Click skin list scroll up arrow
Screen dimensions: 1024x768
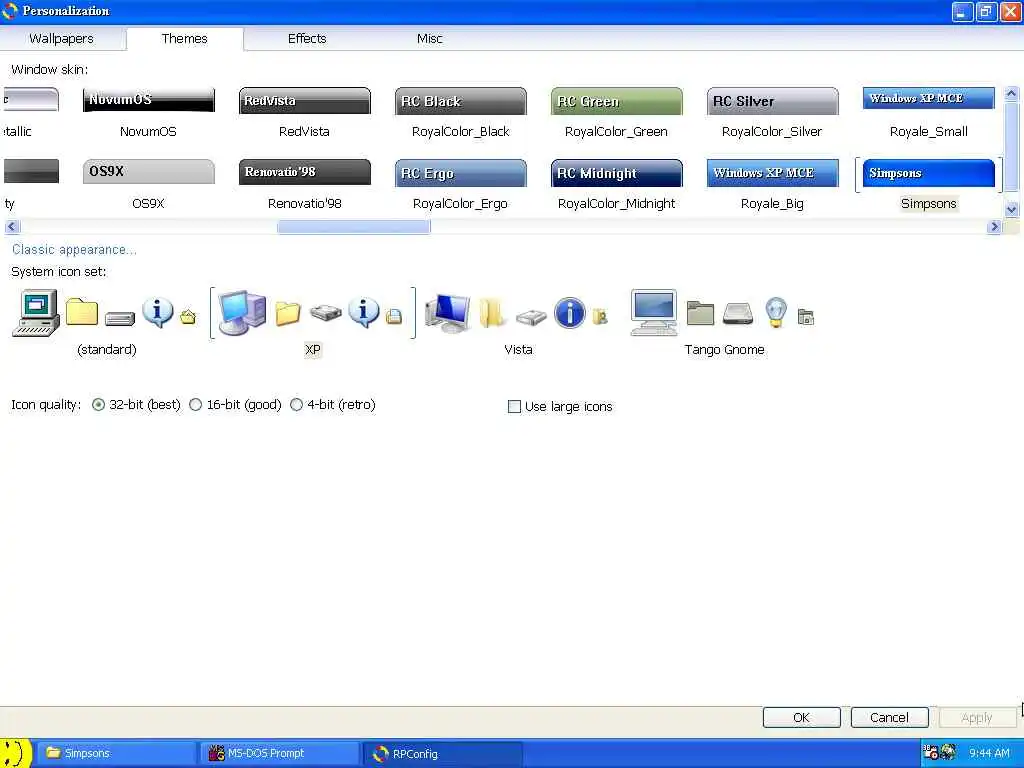pyautogui.click(x=1011, y=94)
